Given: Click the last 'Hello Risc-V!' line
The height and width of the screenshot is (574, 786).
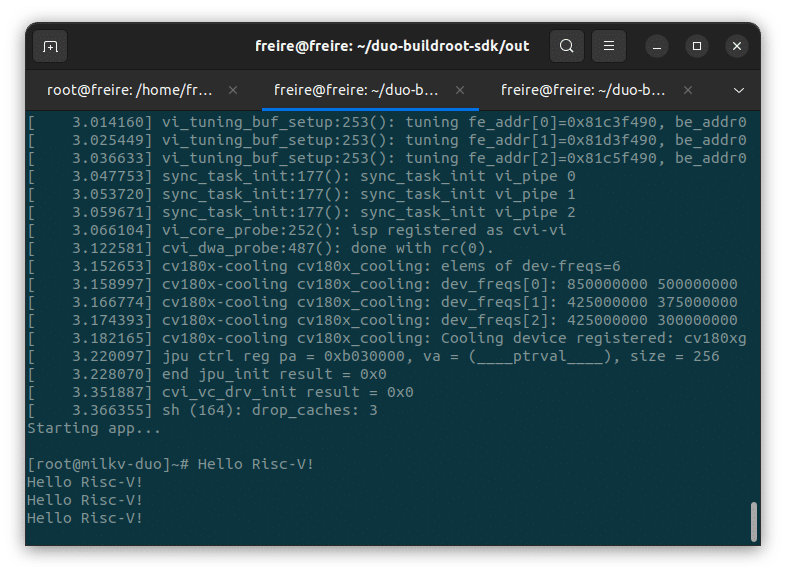Looking at the screenshot, I should pos(85,518).
